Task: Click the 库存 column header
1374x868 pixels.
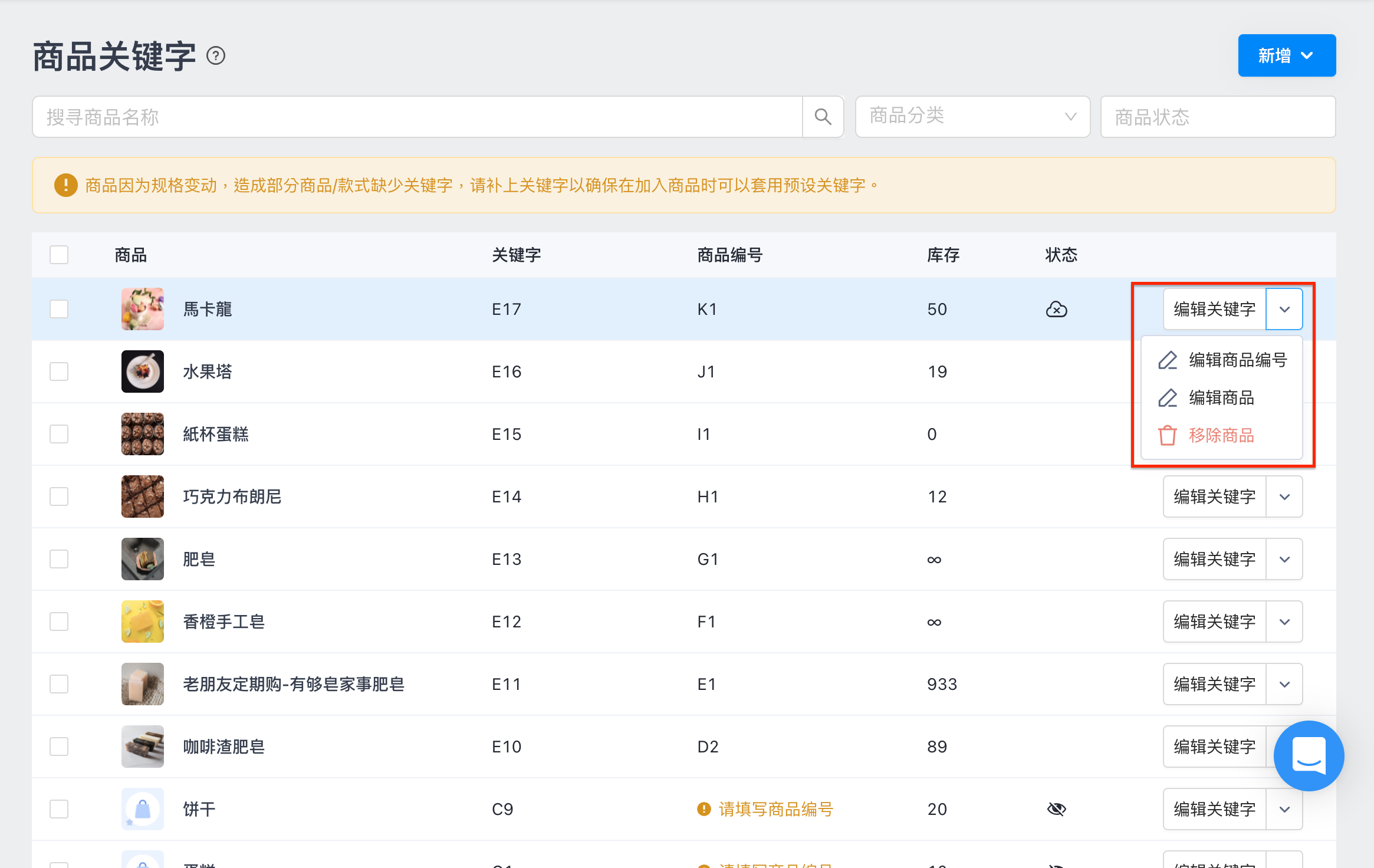Action: (x=944, y=255)
